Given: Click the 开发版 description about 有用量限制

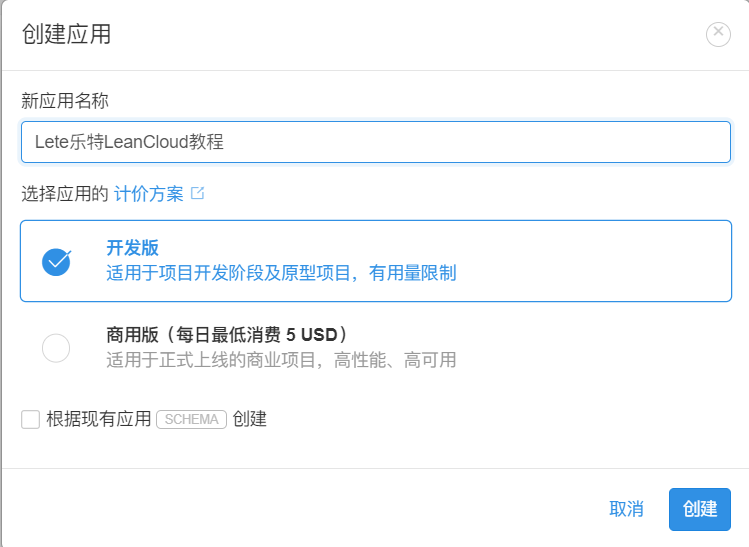Looking at the screenshot, I should pyautogui.click(x=281, y=272).
